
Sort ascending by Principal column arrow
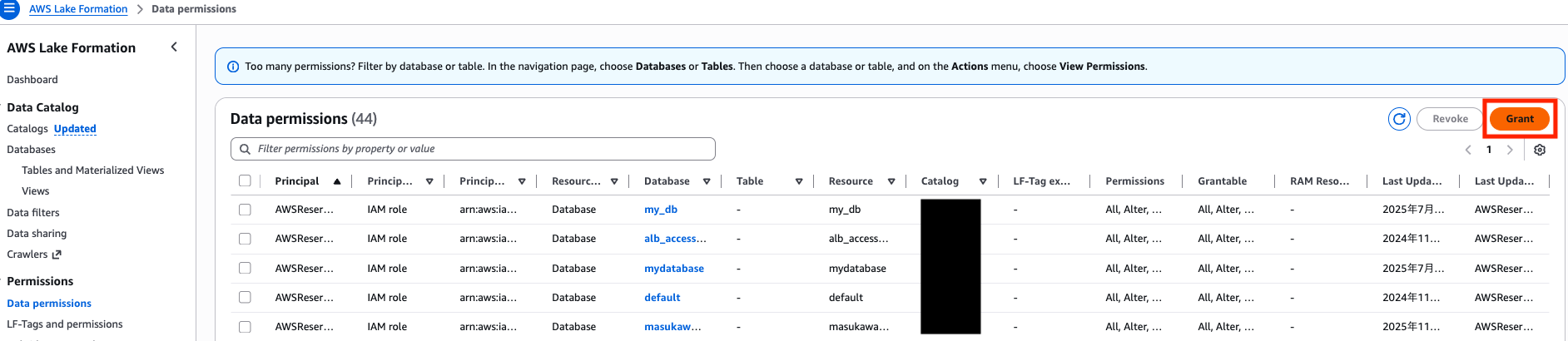(x=337, y=181)
